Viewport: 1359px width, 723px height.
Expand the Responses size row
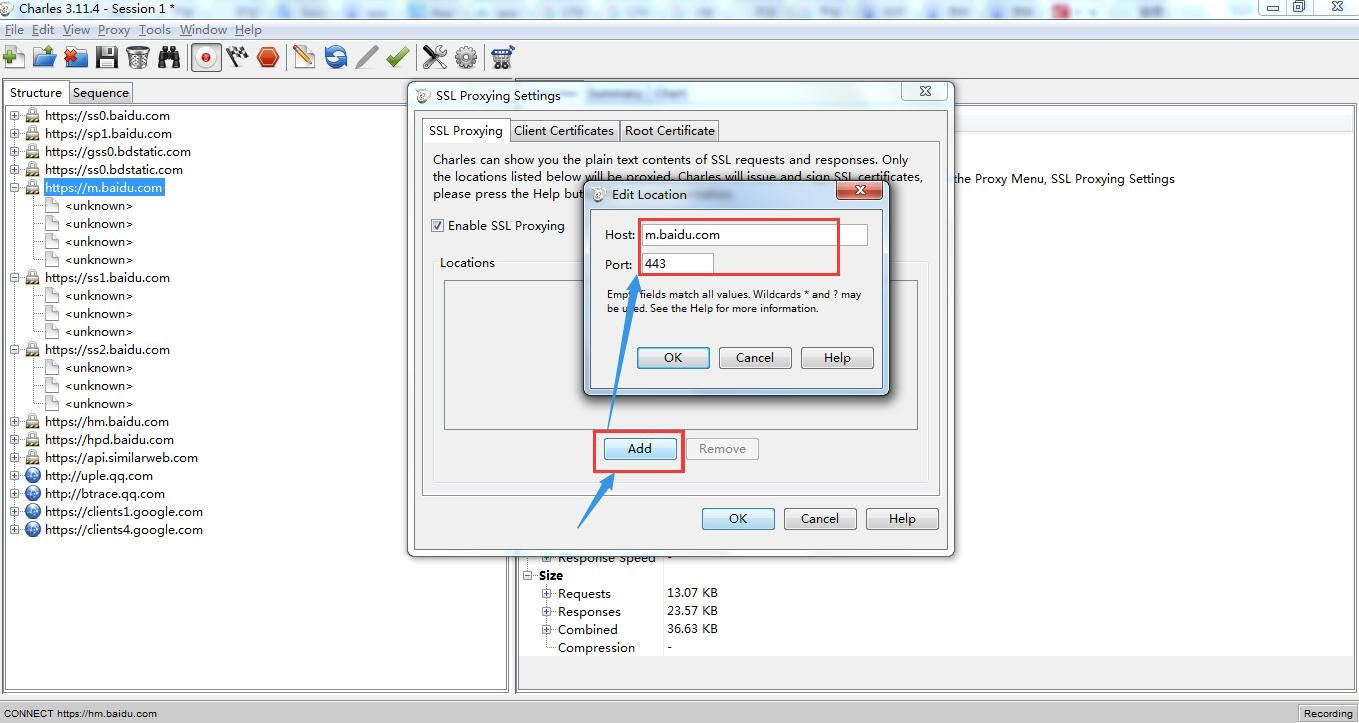click(547, 612)
